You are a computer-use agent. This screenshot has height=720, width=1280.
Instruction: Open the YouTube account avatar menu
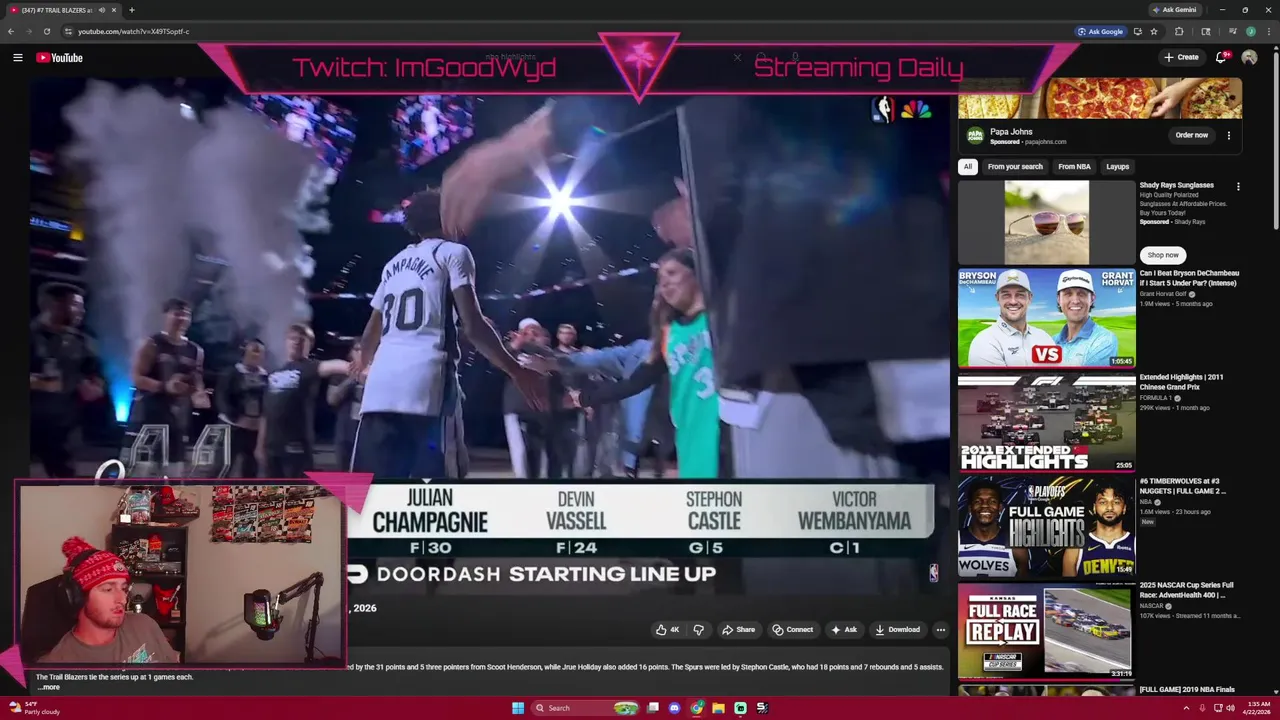tap(1249, 58)
